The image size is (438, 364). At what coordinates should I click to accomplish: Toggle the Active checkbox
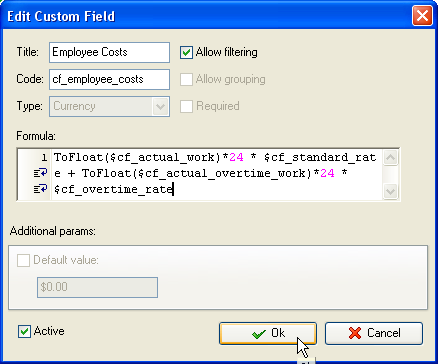click(x=24, y=331)
